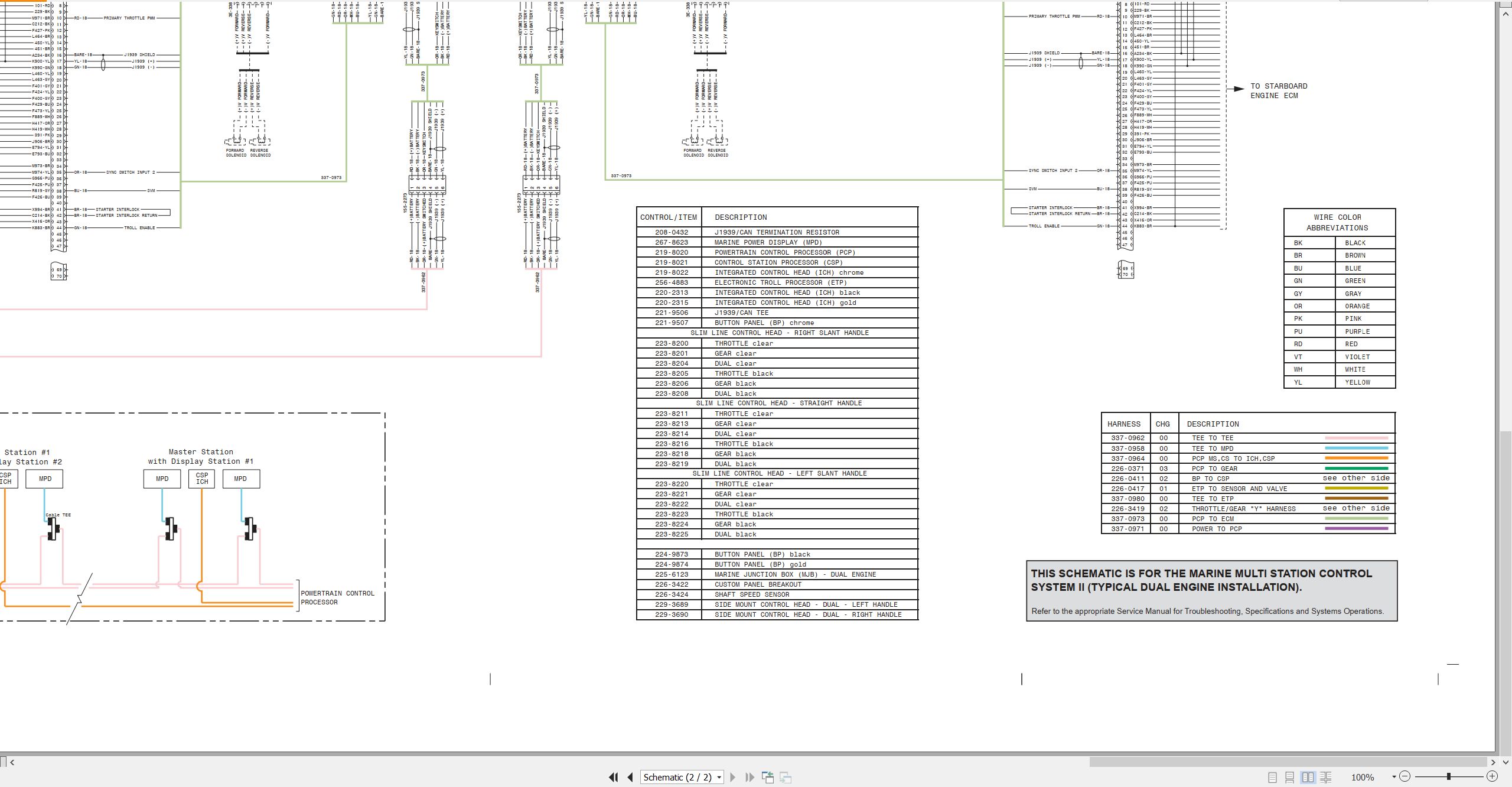Viewport: 1512px width, 787px height.
Task: Go to the next page arrow
Action: point(733,778)
